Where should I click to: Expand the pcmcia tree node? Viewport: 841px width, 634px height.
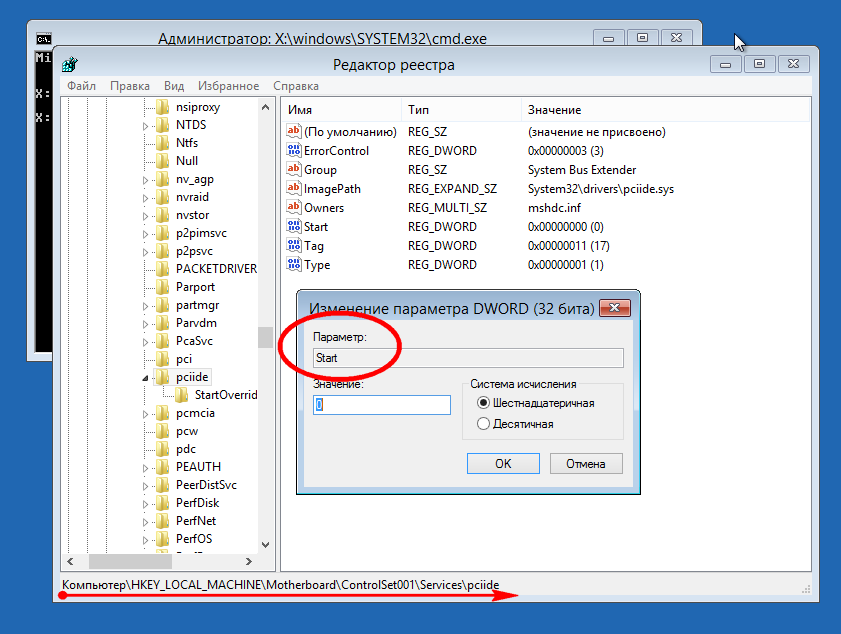point(145,414)
